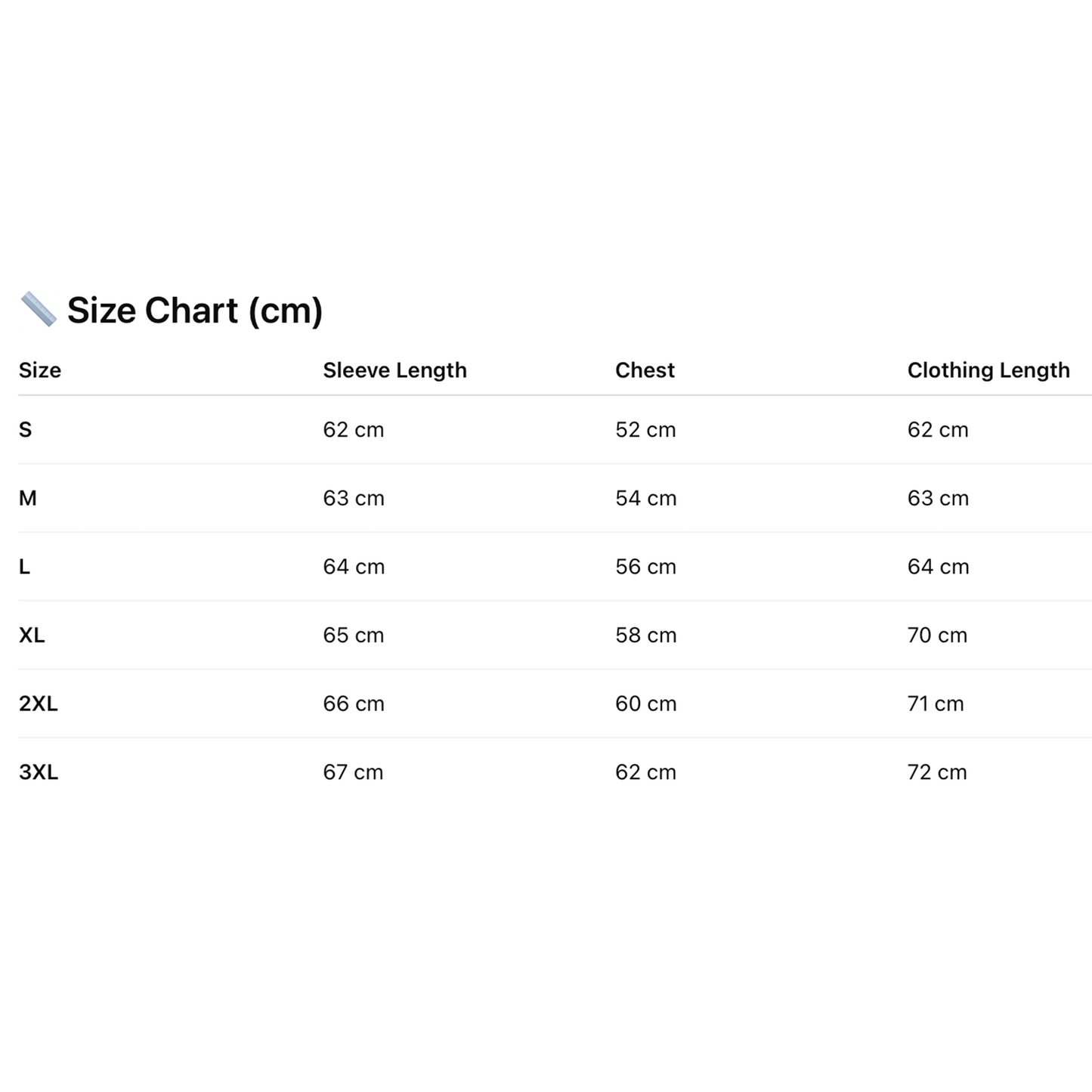Select the L size row label
Viewport: 1092px width, 1092px height.
(x=25, y=567)
